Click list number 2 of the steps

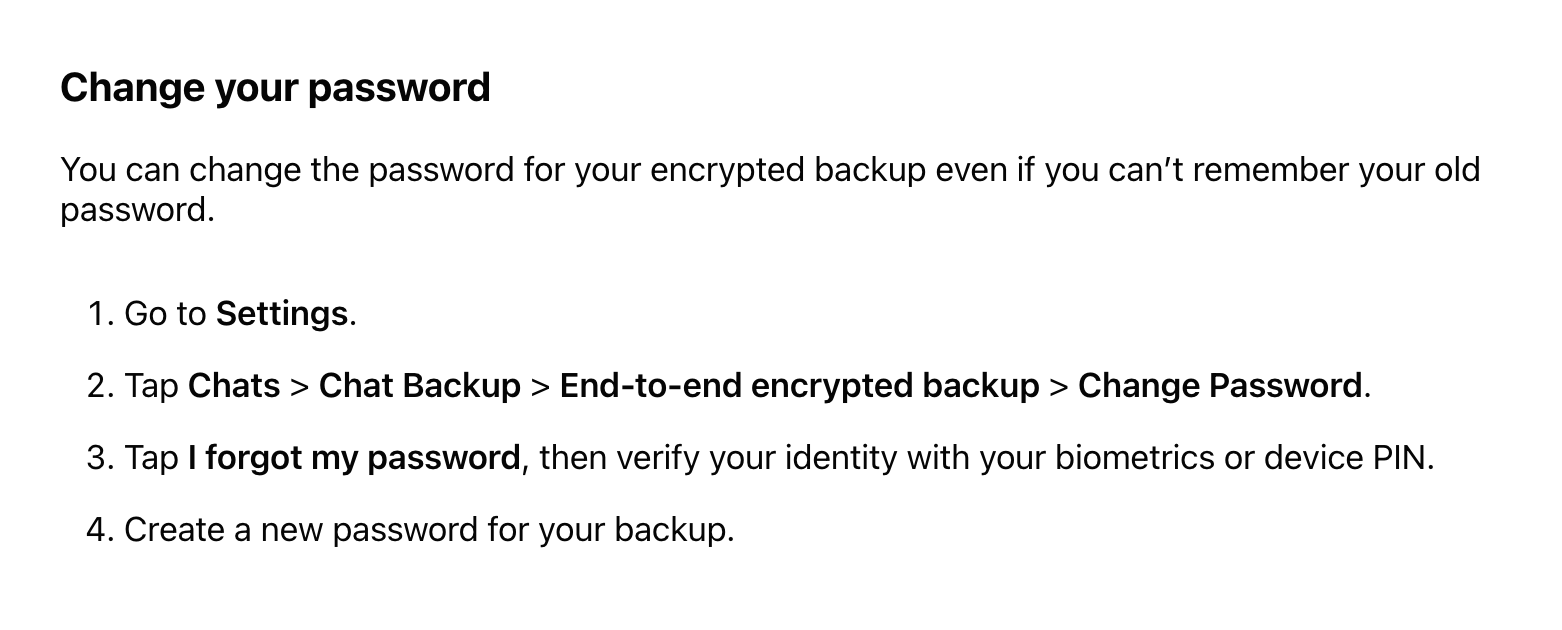click(x=101, y=386)
